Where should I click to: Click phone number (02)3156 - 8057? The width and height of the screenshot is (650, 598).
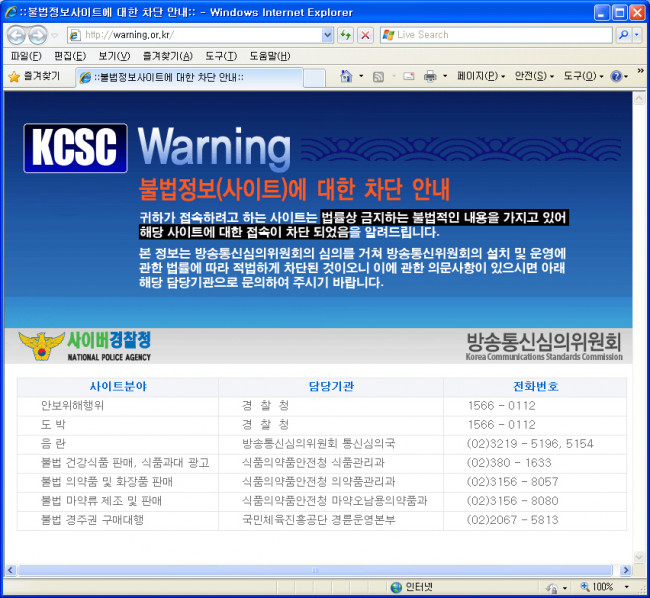pyautogui.click(x=512, y=482)
